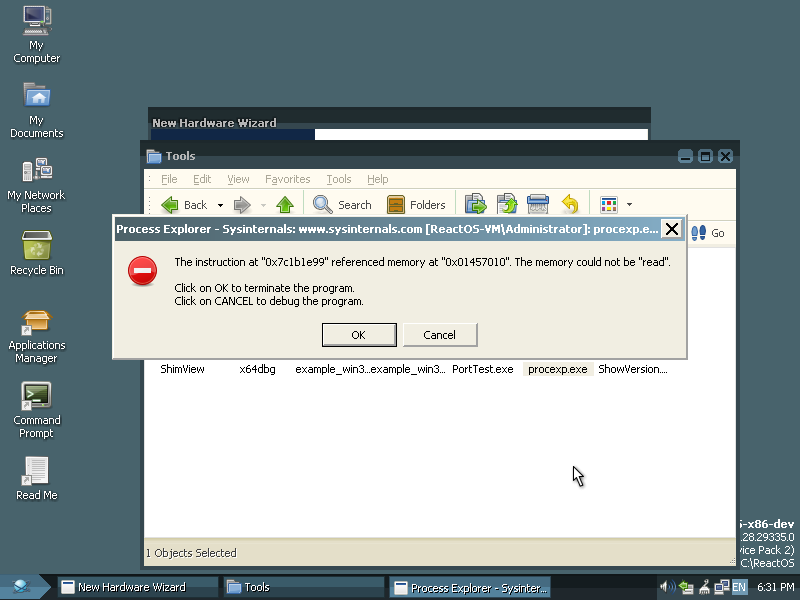
Task: Open My Network Places desktop icon
Action: tap(37, 185)
